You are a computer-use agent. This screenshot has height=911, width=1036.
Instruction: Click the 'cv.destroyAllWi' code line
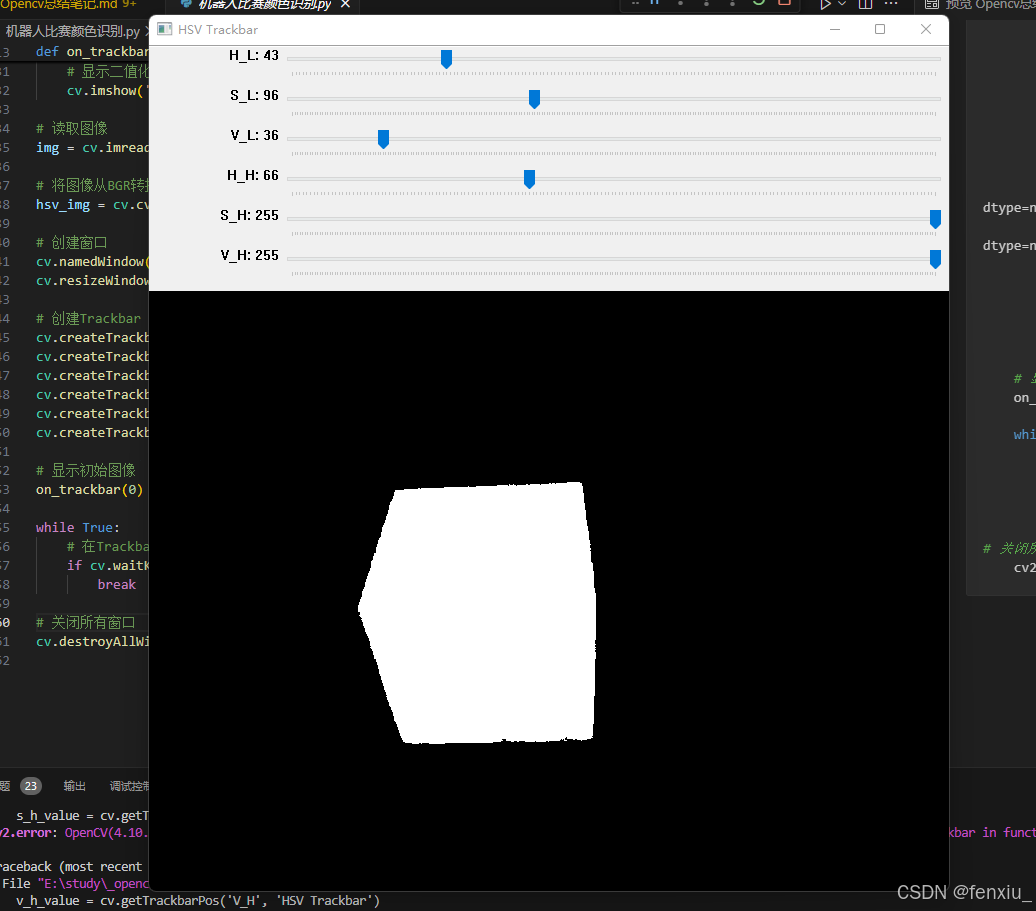pos(92,641)
